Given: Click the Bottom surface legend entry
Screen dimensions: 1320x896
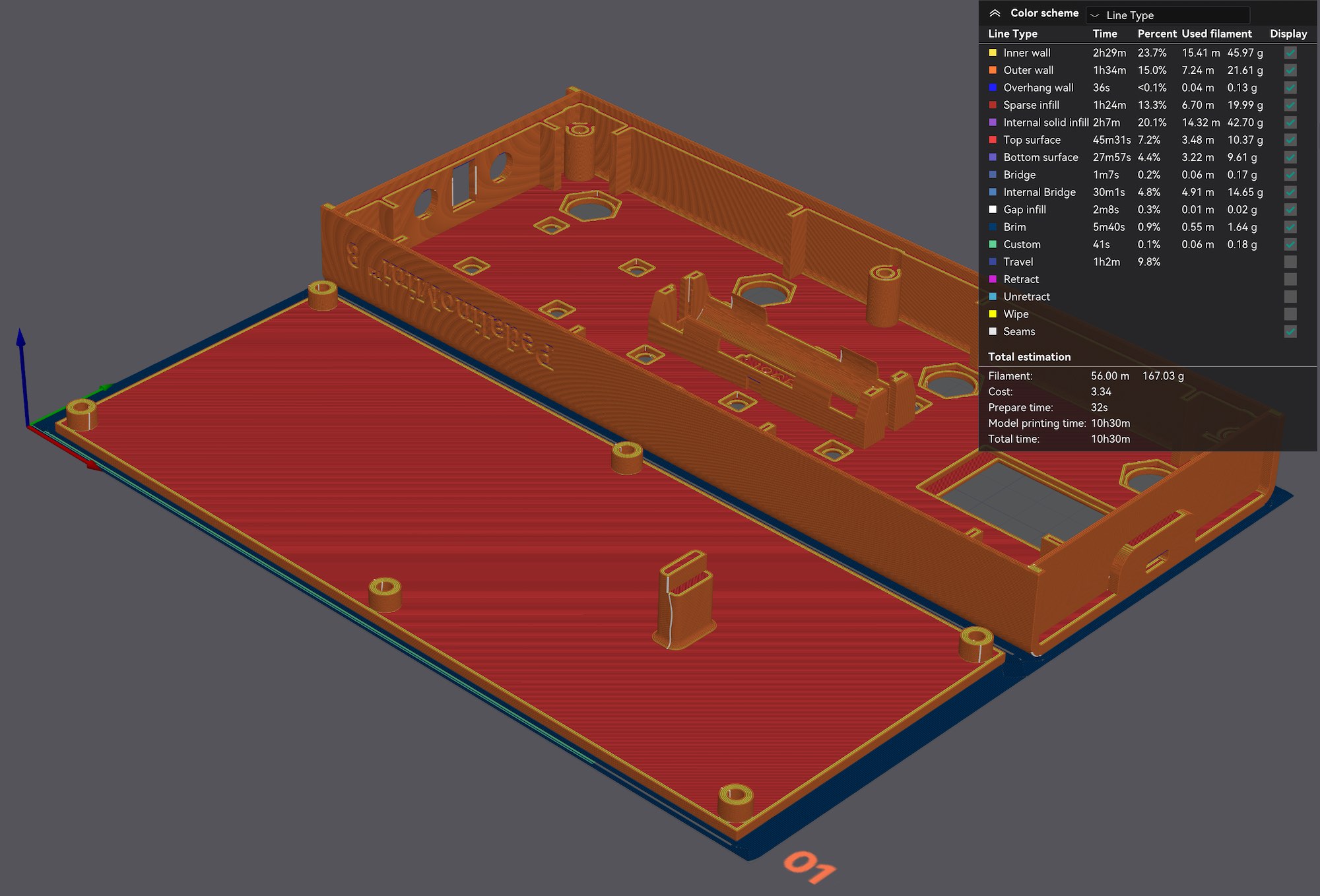Looking at the screenshot, I should tap(1040, 157).
